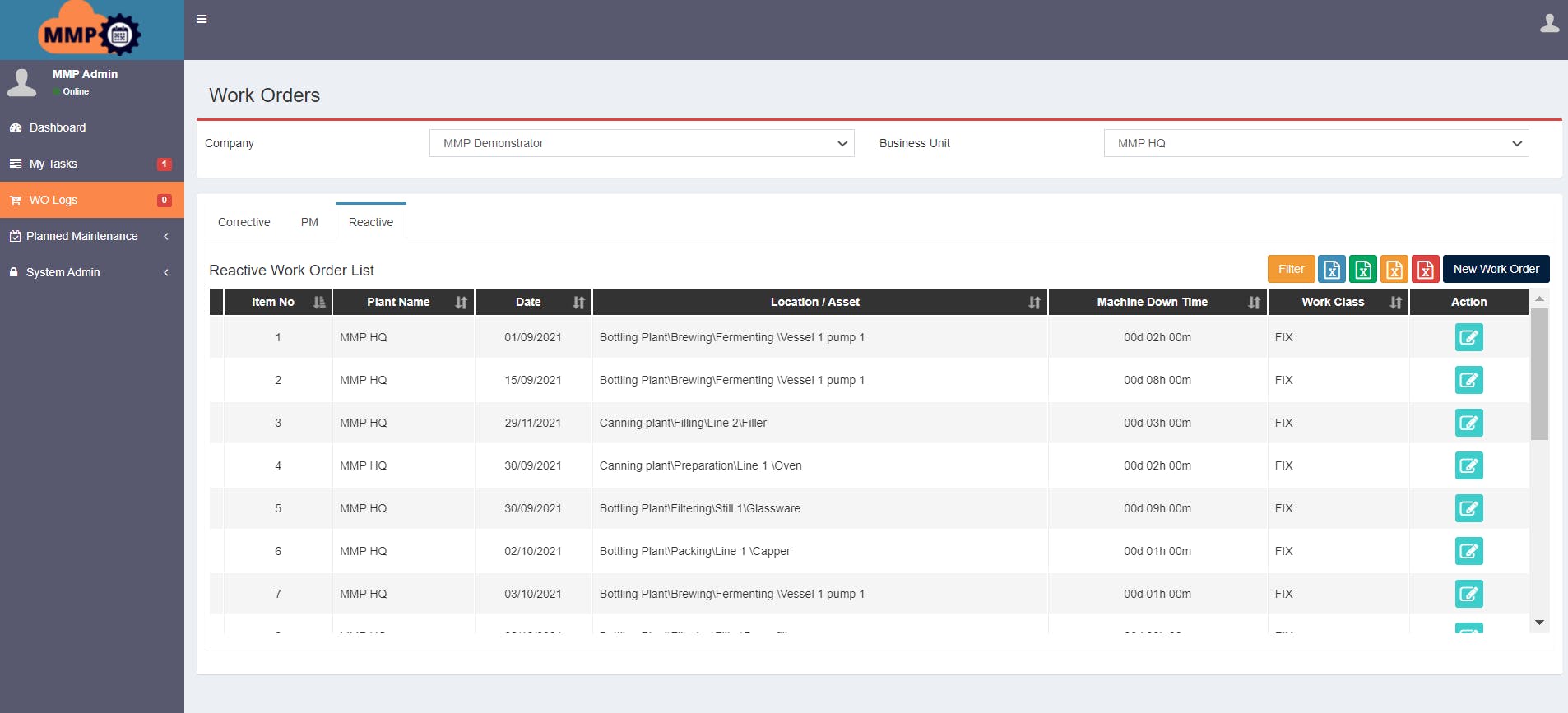Expand the System Admin menu
The width and height of the screenshot is (1568, 713).
[92, 272]
